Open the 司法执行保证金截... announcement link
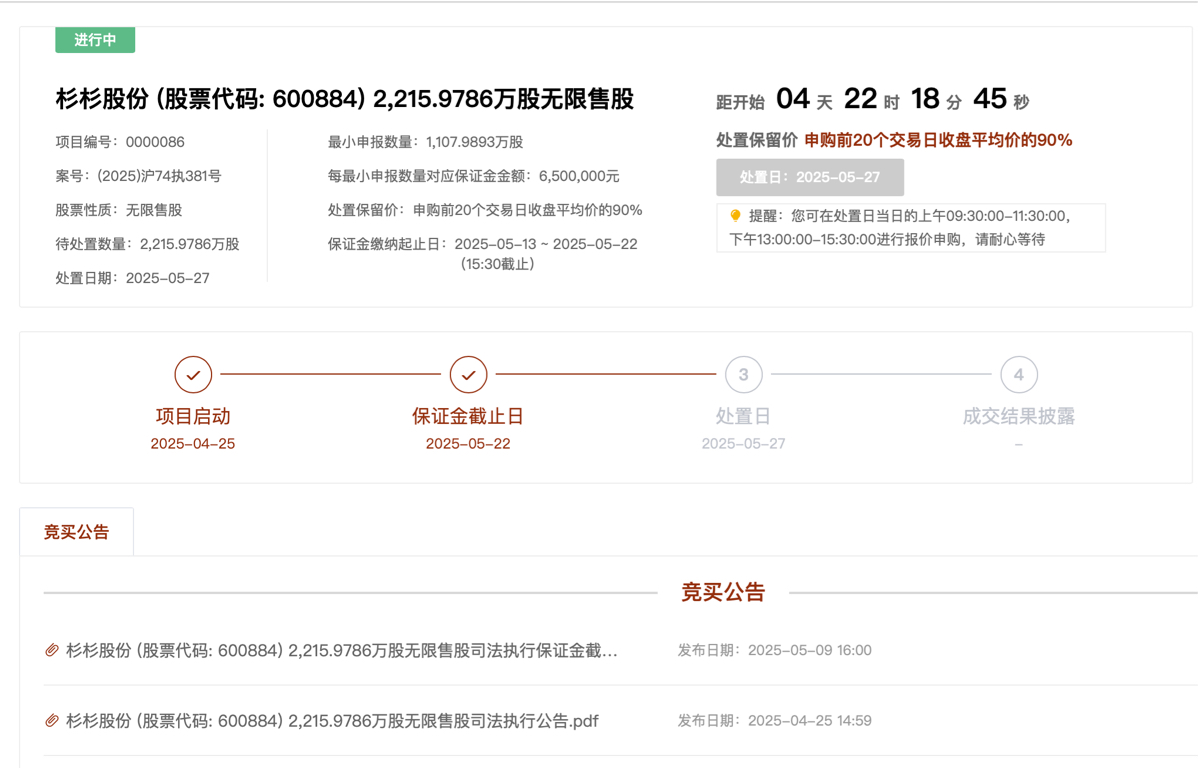 [342, 650]
